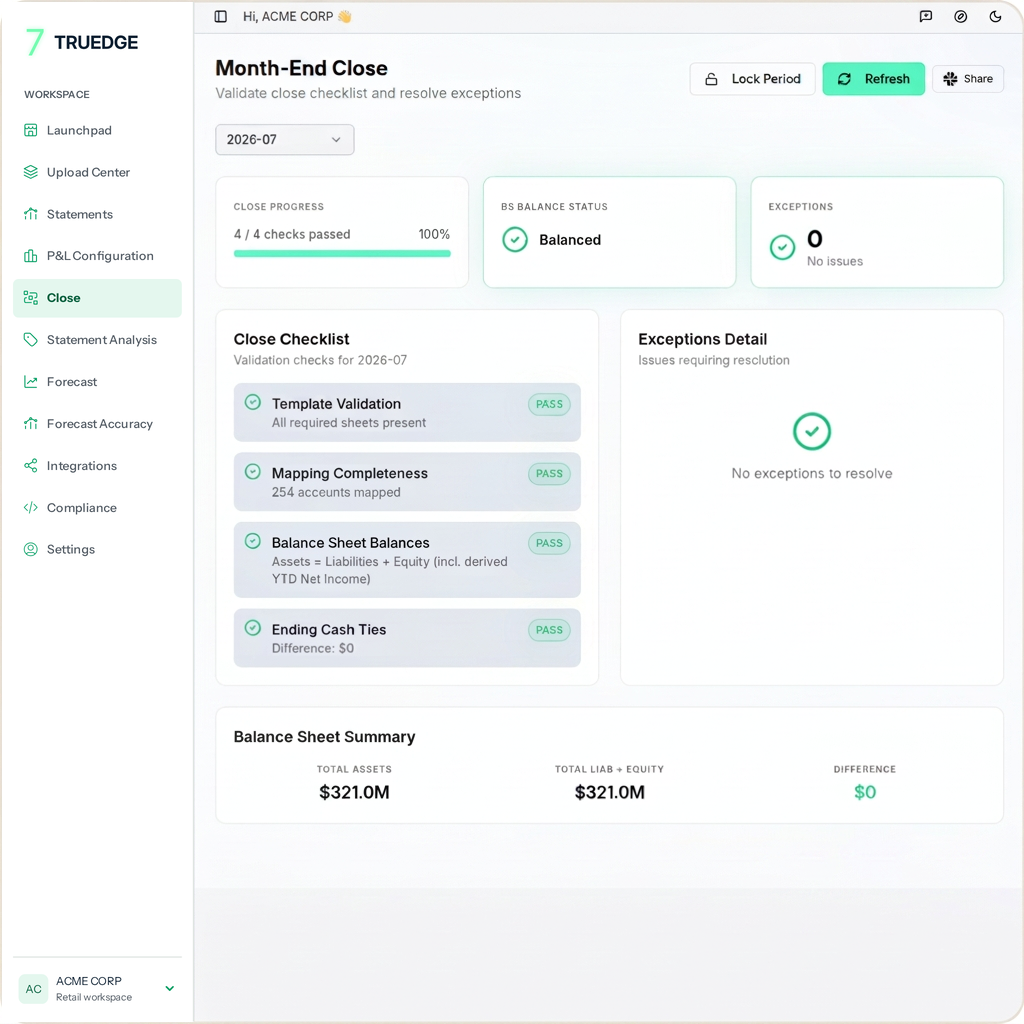Viewport: 1024px width, 1024px height.
Task: Click the 100% progress value
Action: tap(434, 234)
